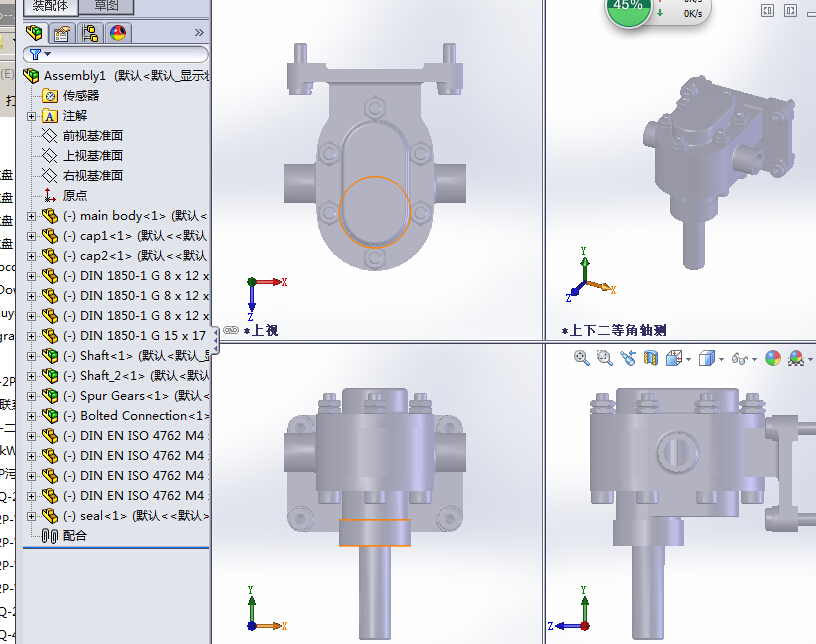This screenshot has height=644, width=816.
Task: Click Zoom to Area icon
Action: [604, 358]
